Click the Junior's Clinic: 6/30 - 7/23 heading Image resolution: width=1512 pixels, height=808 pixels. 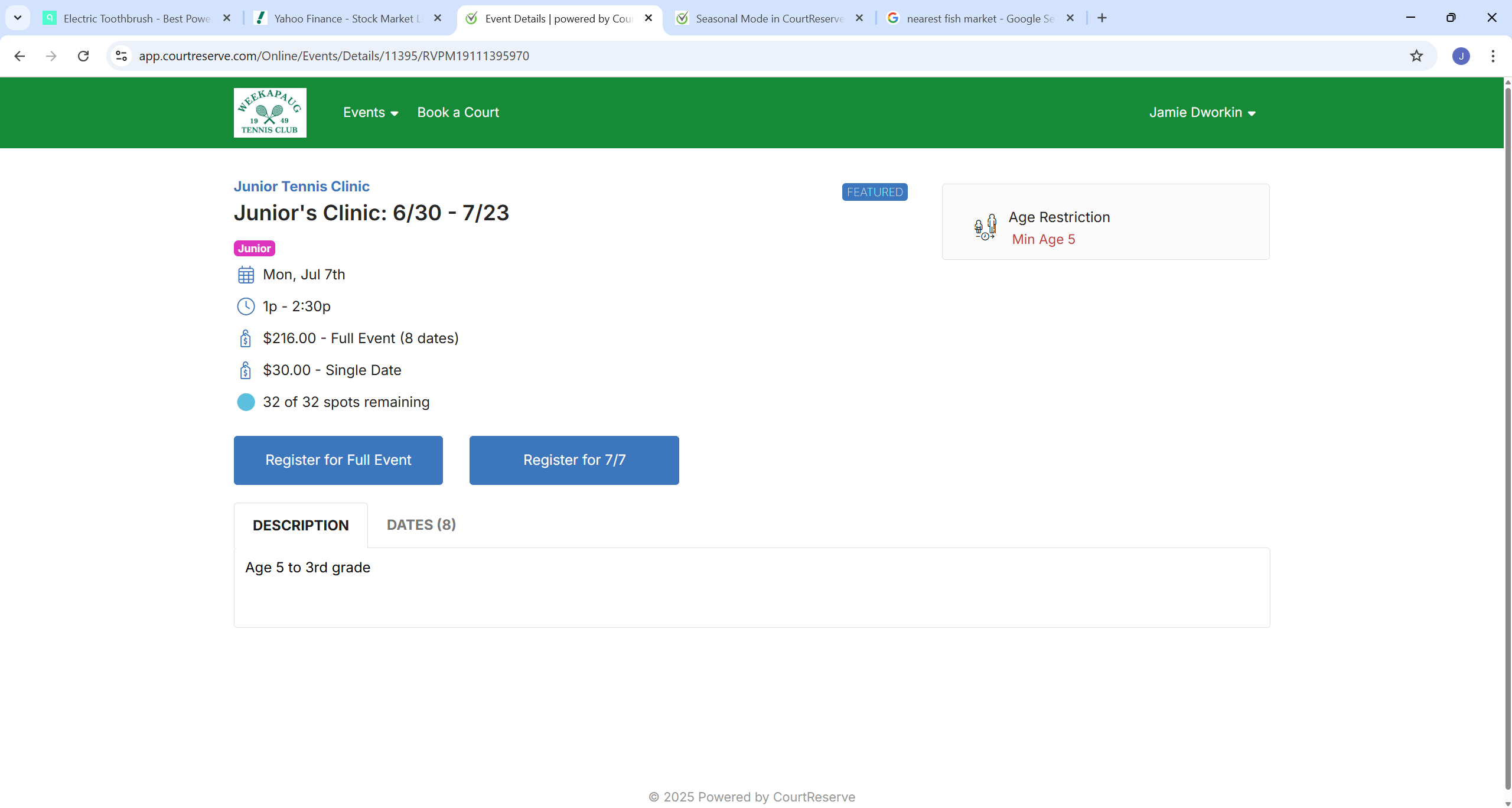point(372,213)
